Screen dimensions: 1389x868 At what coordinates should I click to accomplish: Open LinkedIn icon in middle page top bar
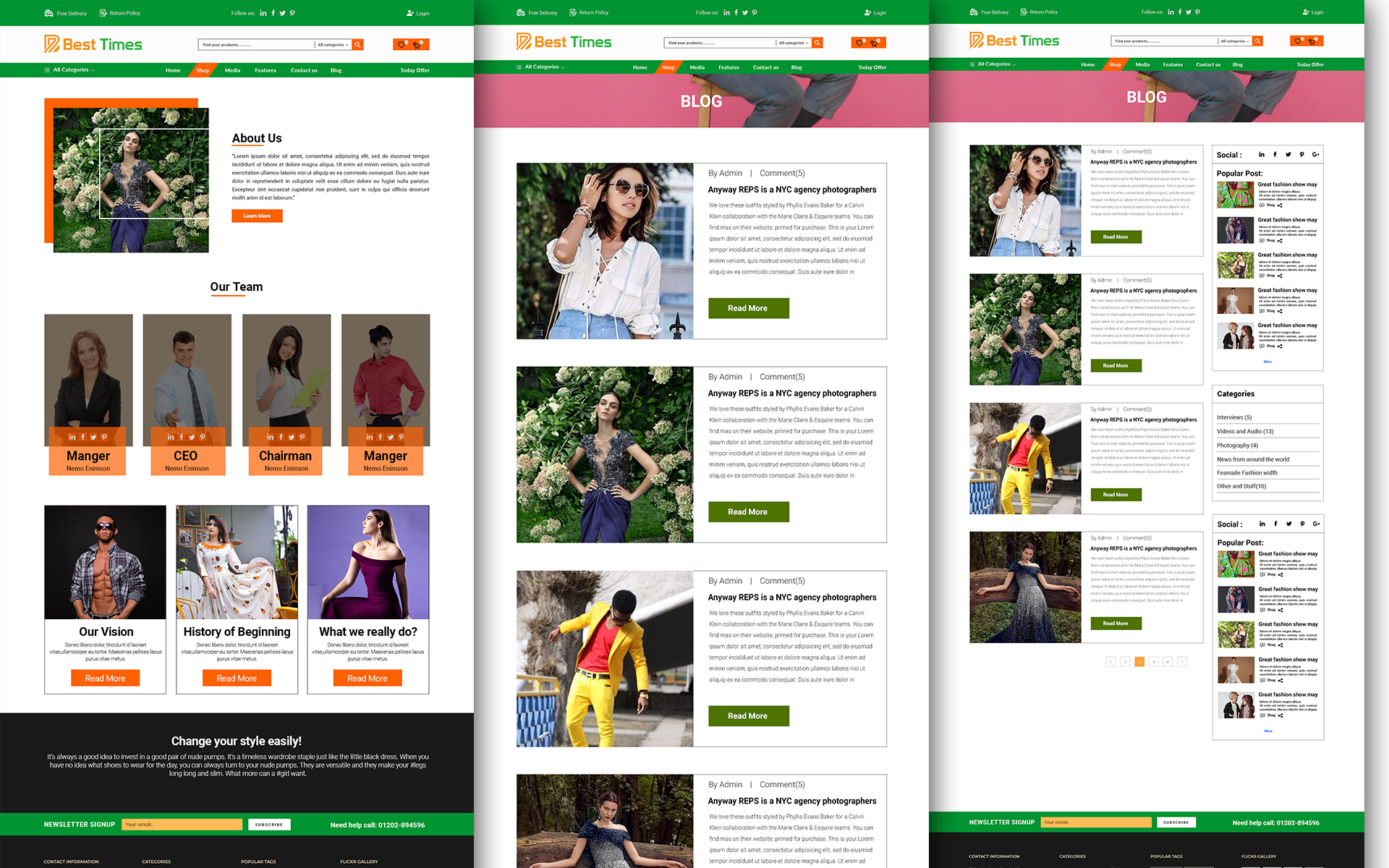pos(727,12)
